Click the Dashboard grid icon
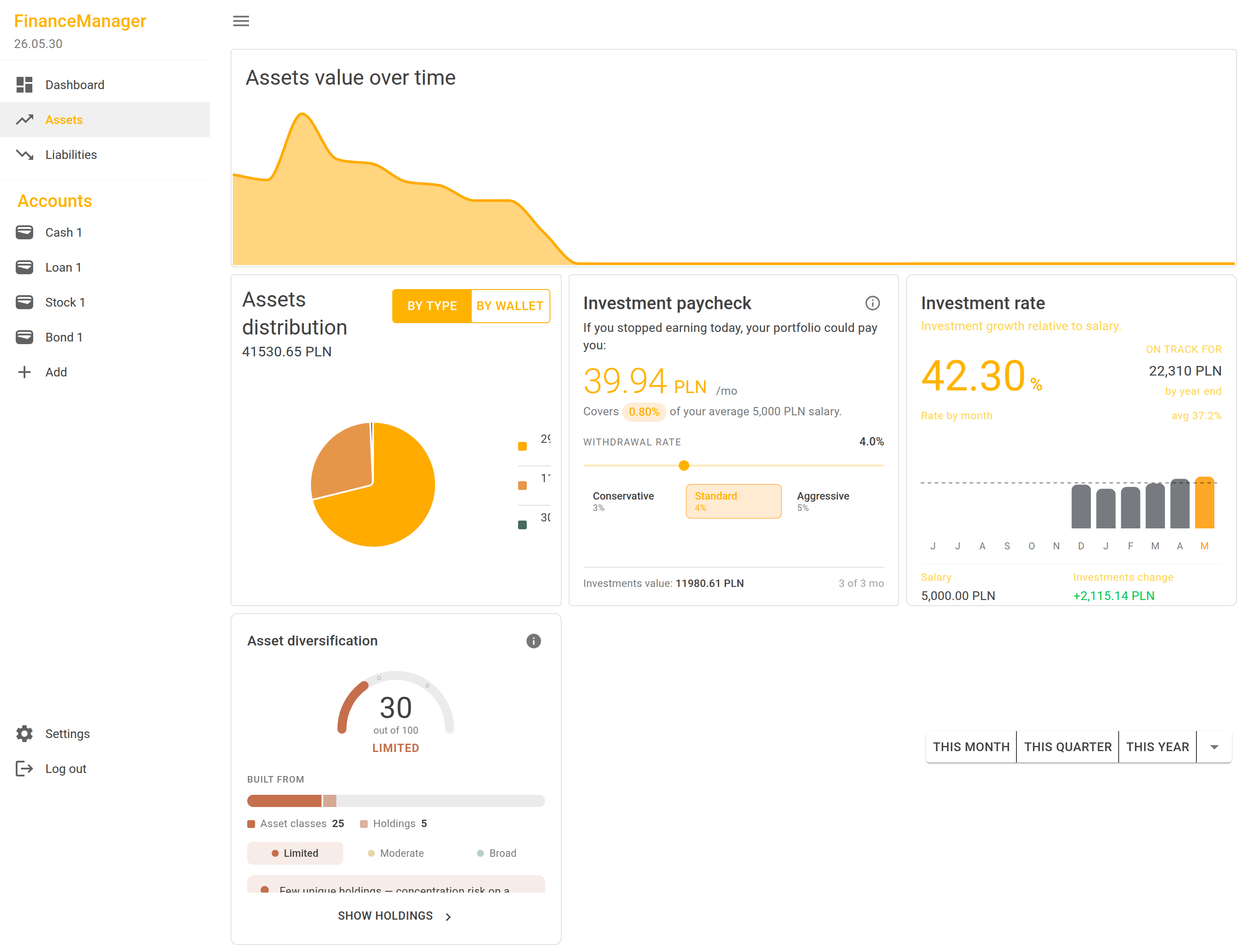1258x952 pixels. [x=24, y=85]
